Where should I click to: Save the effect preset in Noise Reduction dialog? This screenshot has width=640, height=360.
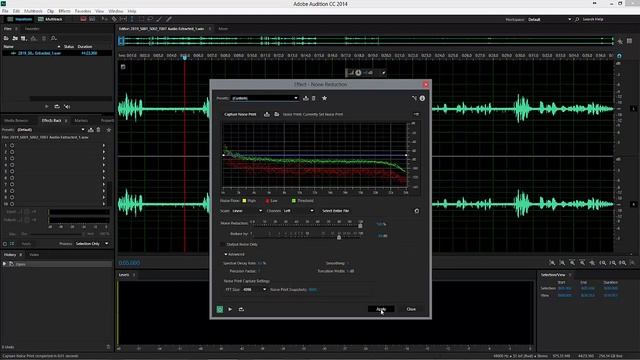click(x=306, y=98)
